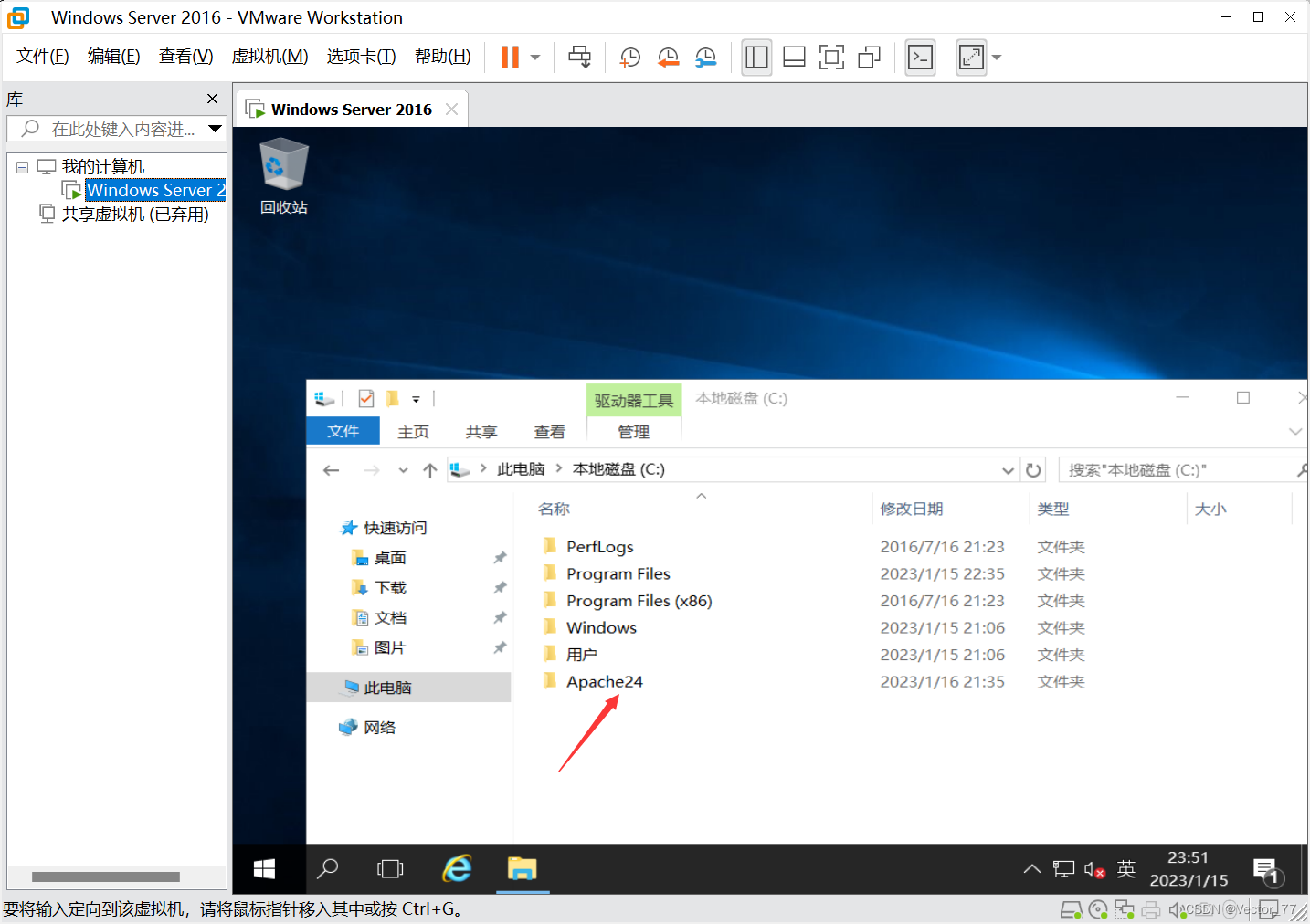The image size is (1310, 924).
Task: Open the guest Windows Start button
Action: (264, 869)
